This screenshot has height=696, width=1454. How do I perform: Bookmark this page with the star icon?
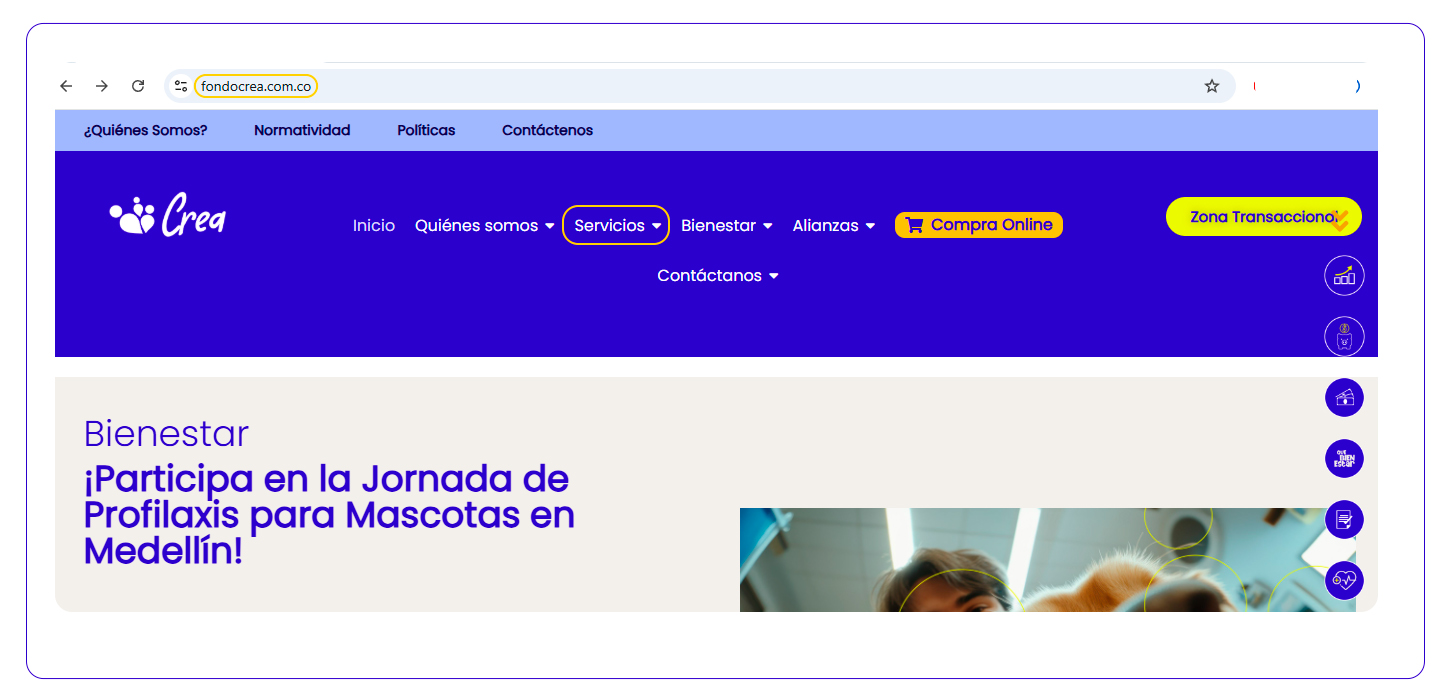click(1212, 86)
